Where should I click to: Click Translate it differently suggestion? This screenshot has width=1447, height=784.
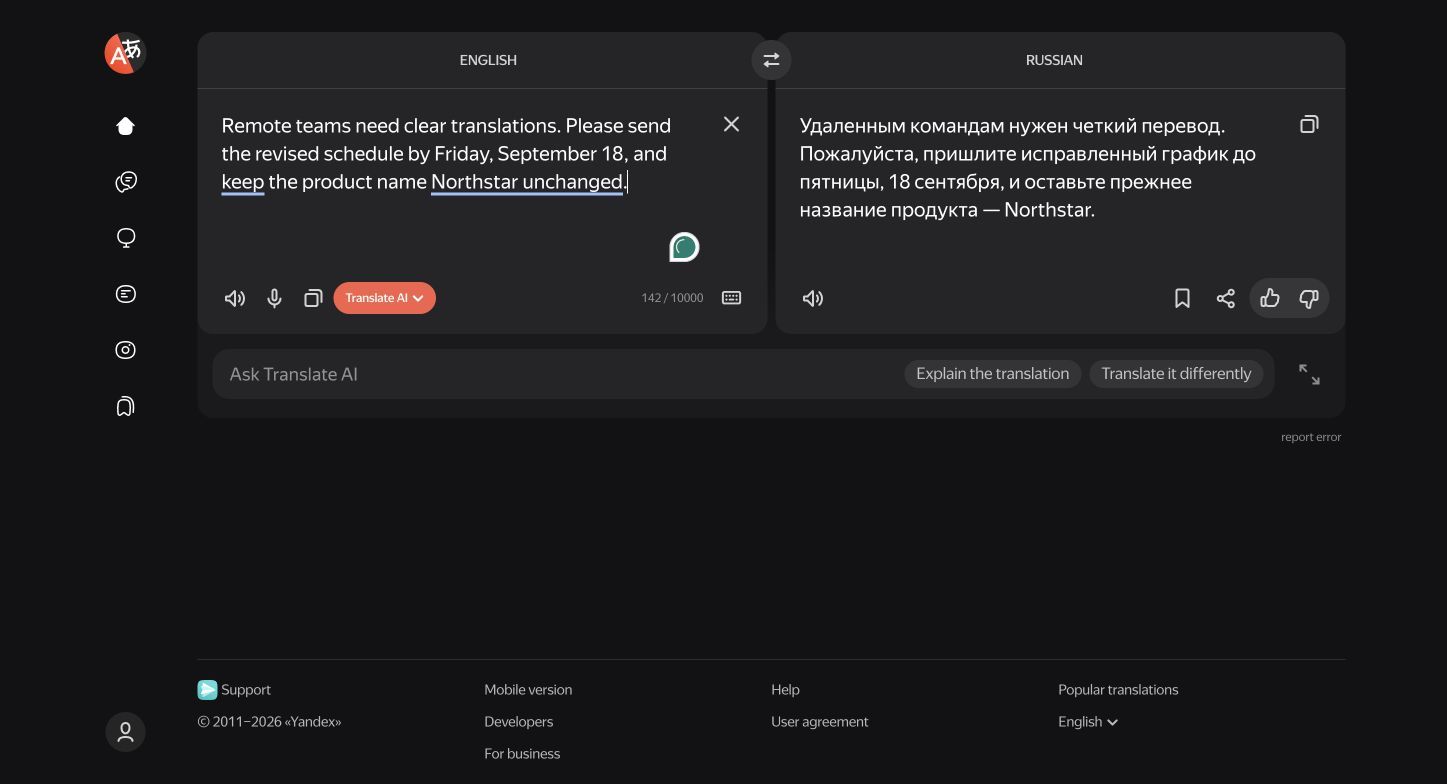coord(1176,374)
